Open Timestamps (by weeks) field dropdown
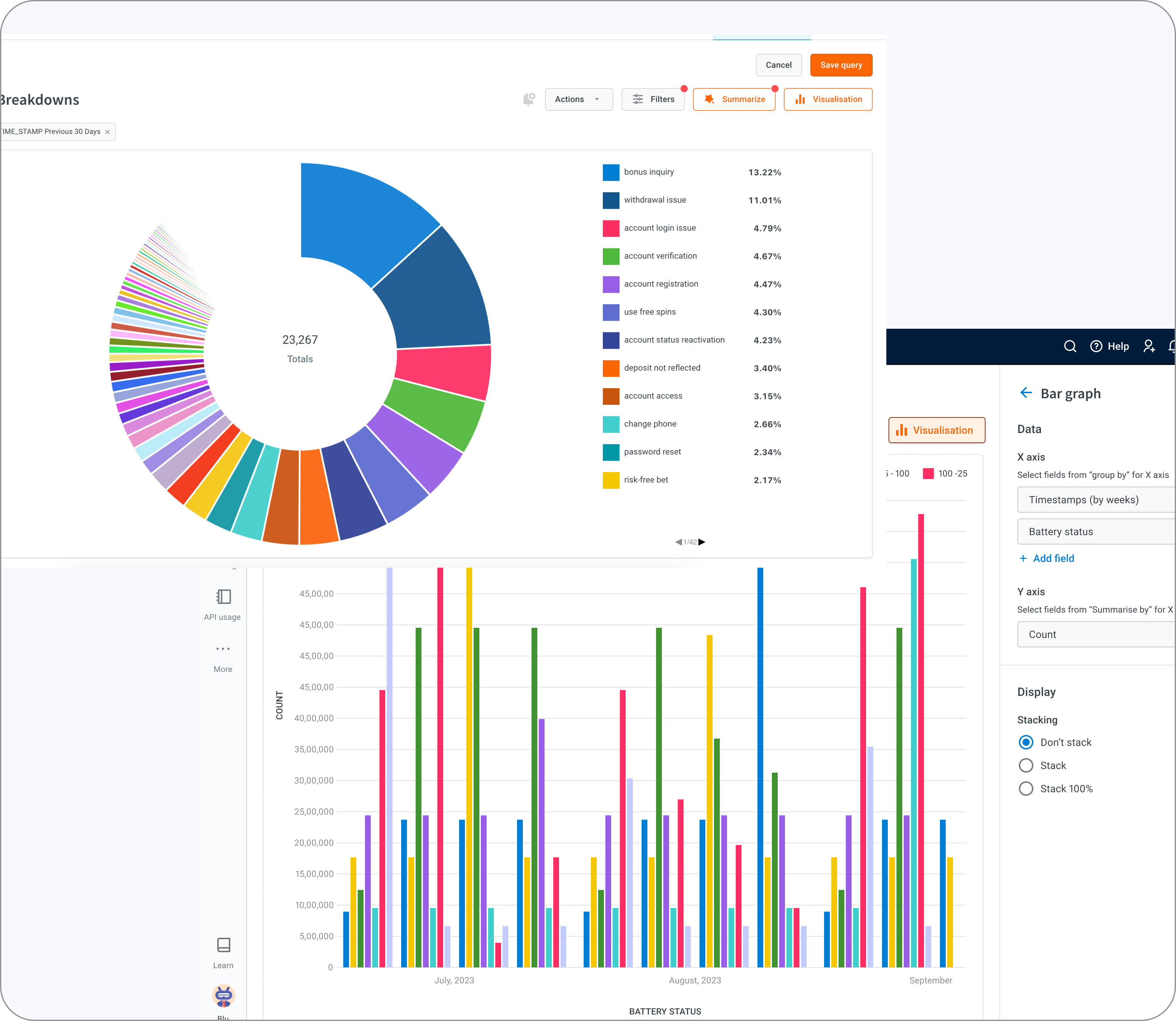The width and height of the screenshot is (1176, 1021). click(x=1094, y=500)
